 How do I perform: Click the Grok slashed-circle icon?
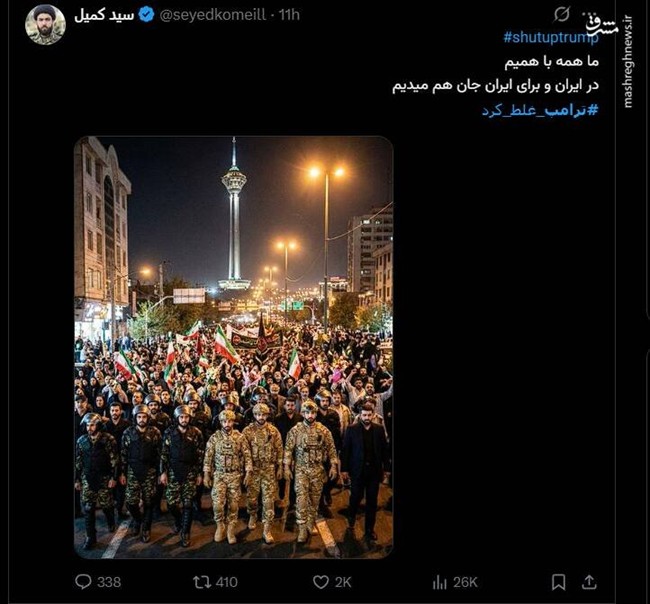pyautogui.click(x=562, y=15)
